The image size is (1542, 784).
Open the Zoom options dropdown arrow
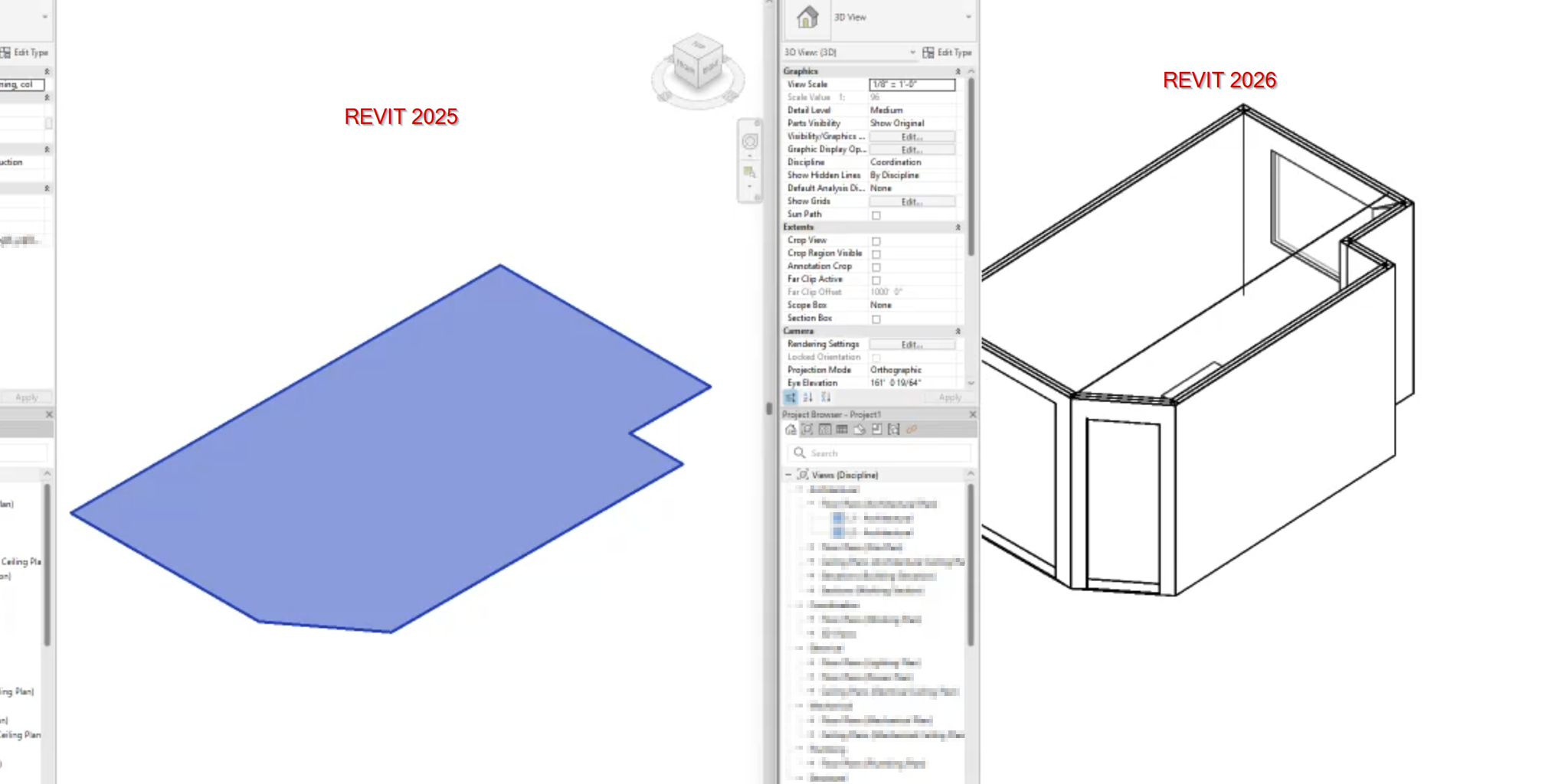click(749, 186)
